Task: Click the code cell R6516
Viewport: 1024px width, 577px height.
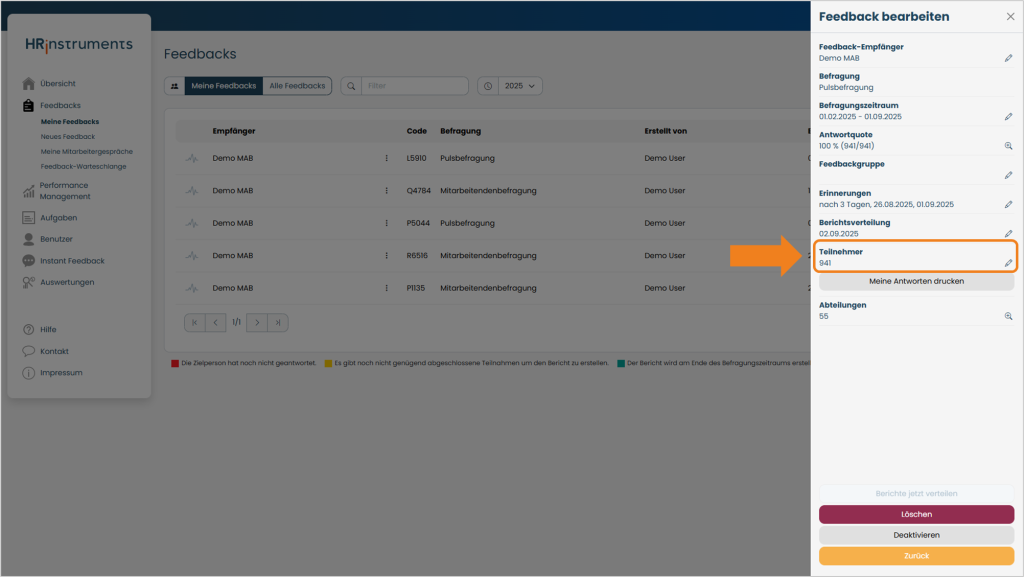Action: click(417, 256)
